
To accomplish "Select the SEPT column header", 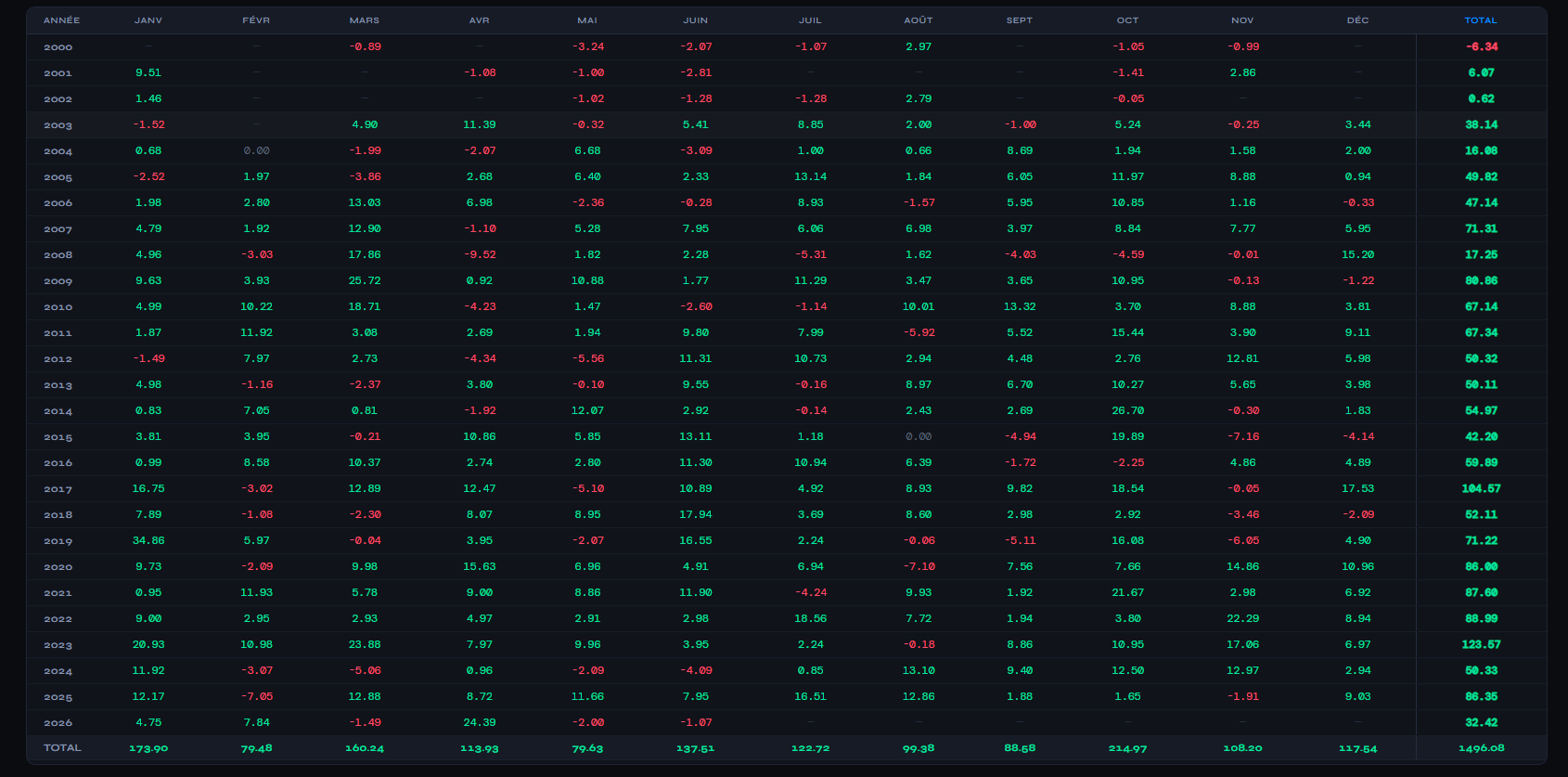I will coord(1020,20).
